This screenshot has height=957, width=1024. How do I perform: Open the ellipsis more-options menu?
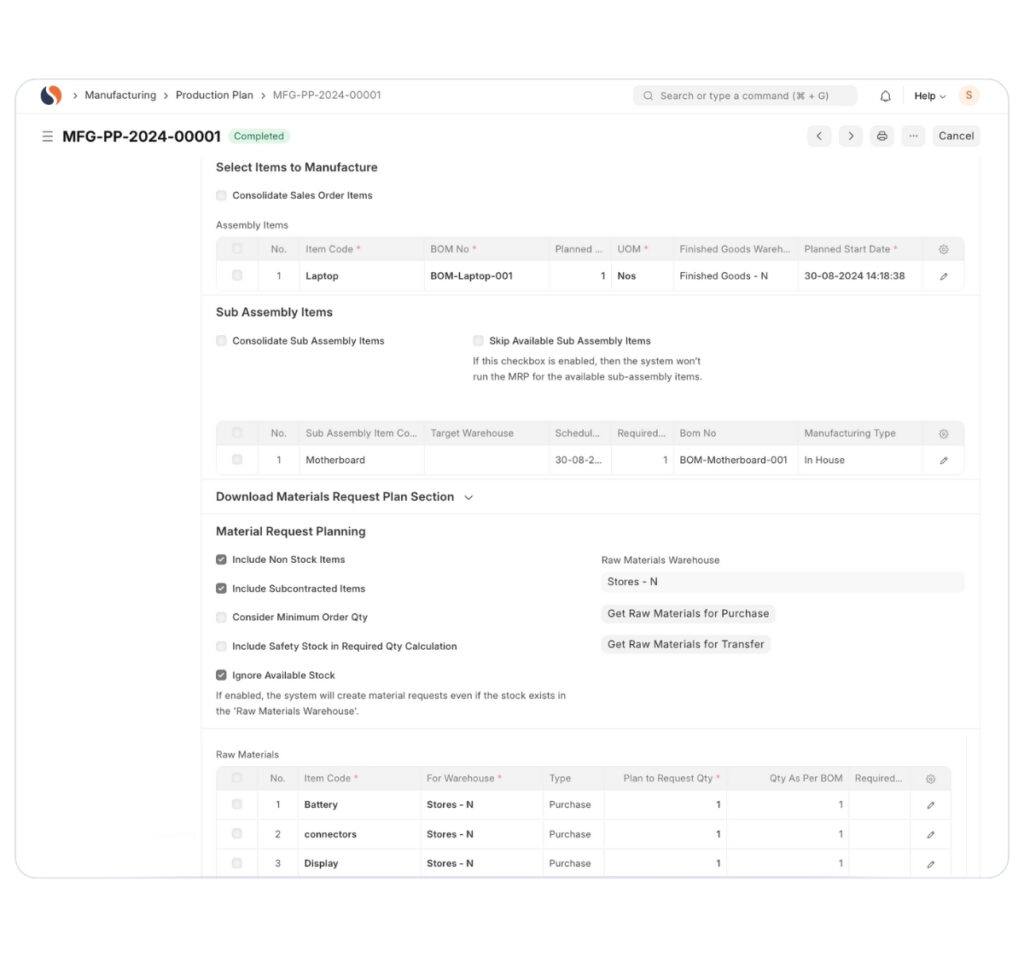[x=913, y=136]
